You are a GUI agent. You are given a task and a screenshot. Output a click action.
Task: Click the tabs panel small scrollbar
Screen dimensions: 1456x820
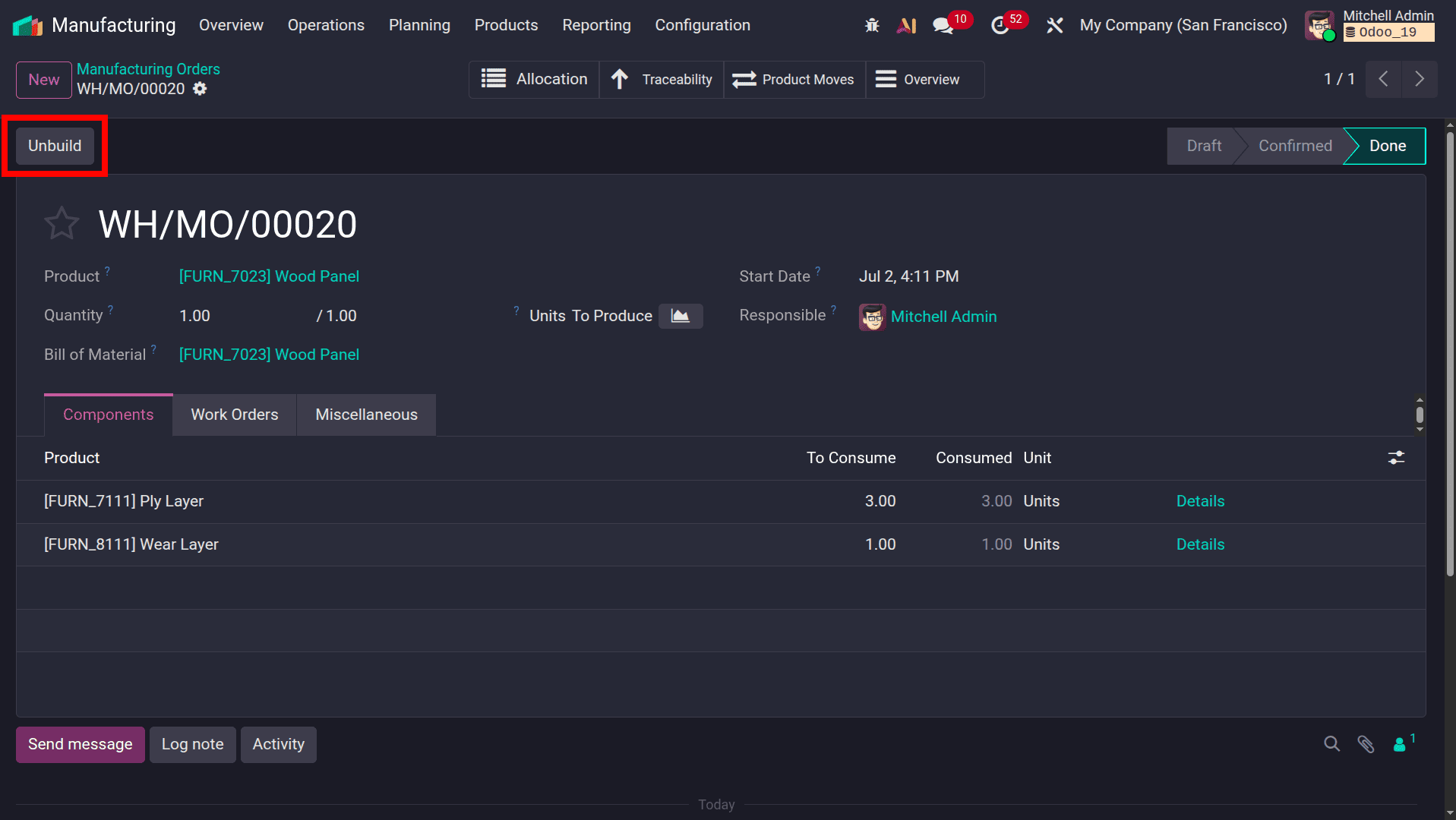coord(1420,415)
